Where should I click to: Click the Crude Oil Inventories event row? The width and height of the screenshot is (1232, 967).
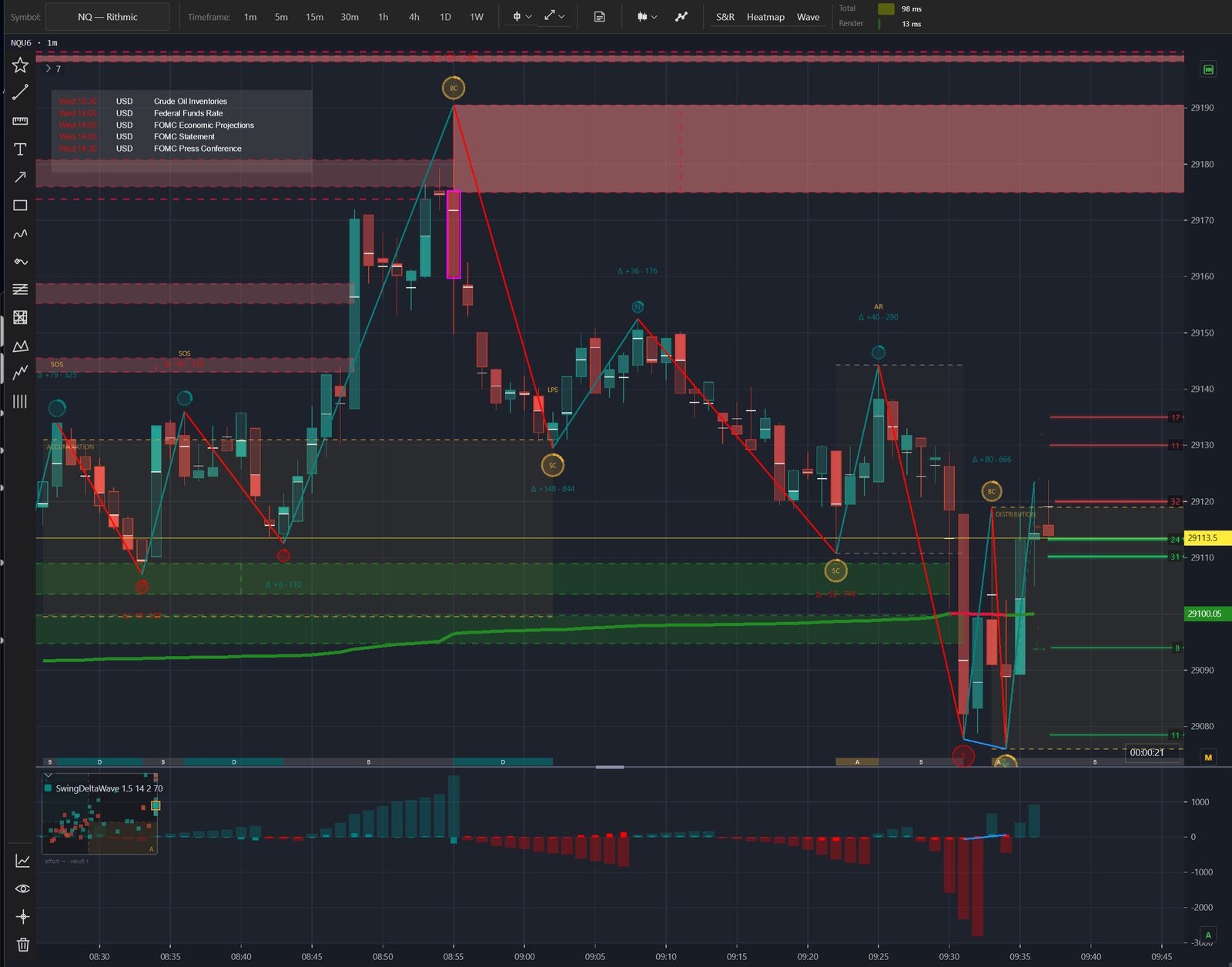point(181,102)
